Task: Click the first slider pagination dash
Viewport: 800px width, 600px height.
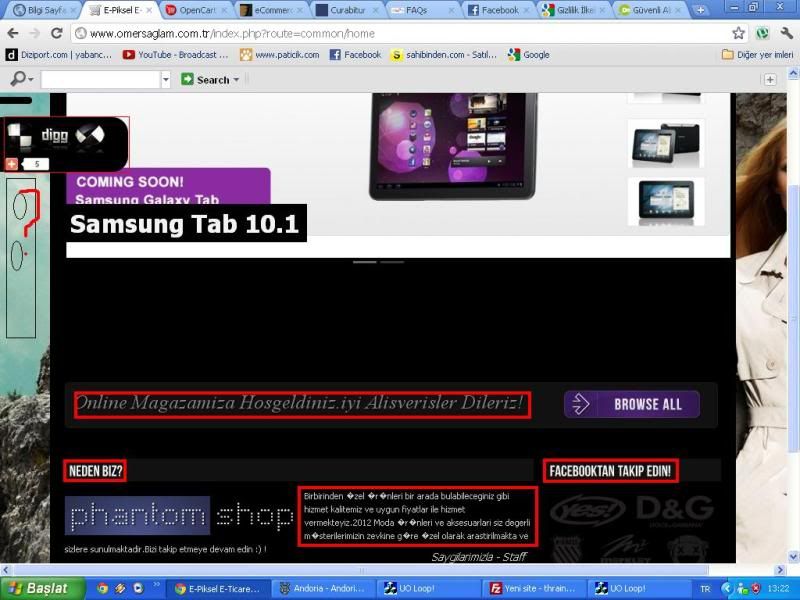Action: click(x=365, y=262)
